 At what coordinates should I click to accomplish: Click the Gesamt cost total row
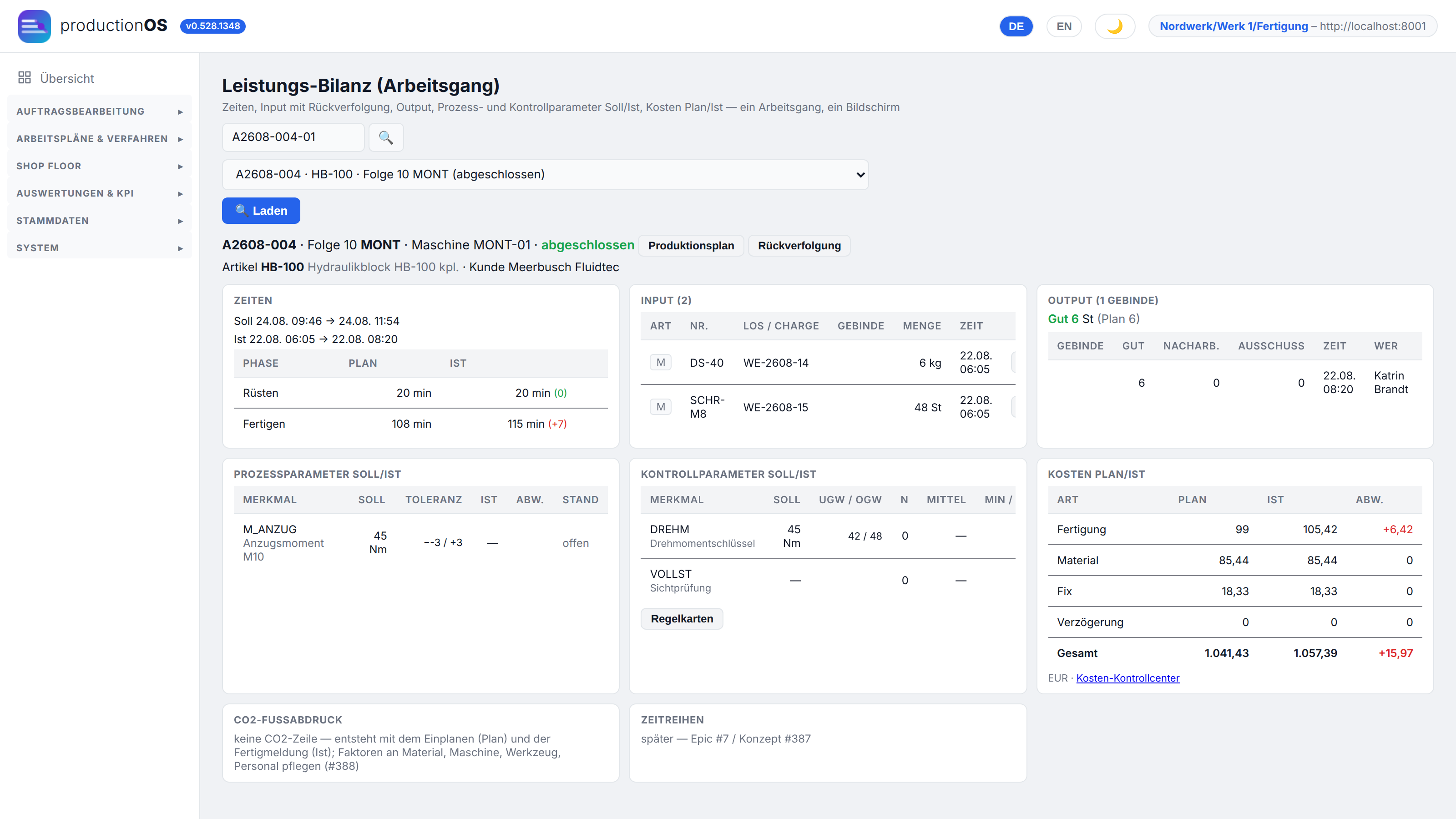click(x=1234, y=653)
